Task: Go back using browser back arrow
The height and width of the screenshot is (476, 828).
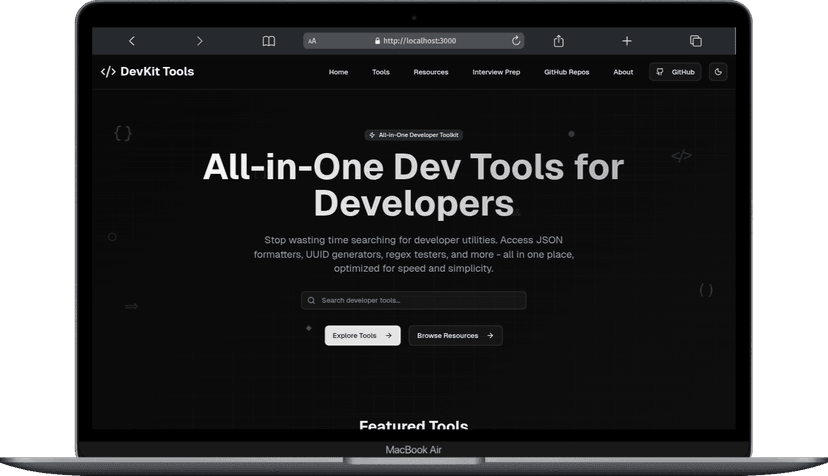Action: tap(131, 41)
